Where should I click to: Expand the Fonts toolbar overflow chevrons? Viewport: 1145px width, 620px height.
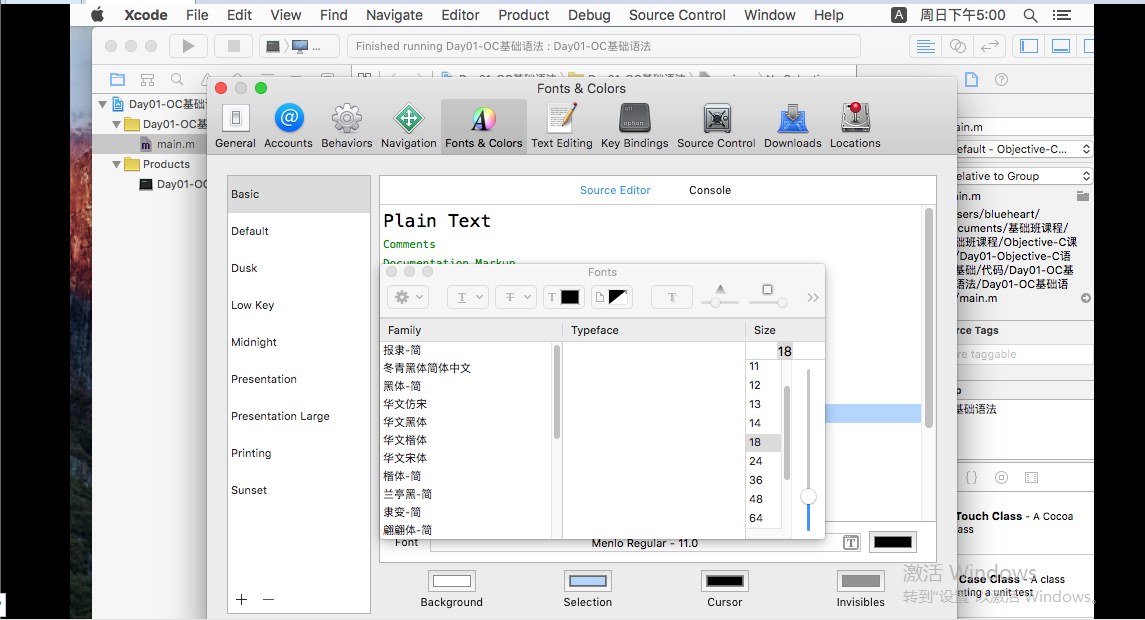pyautogui.click(x=813, y=297)
